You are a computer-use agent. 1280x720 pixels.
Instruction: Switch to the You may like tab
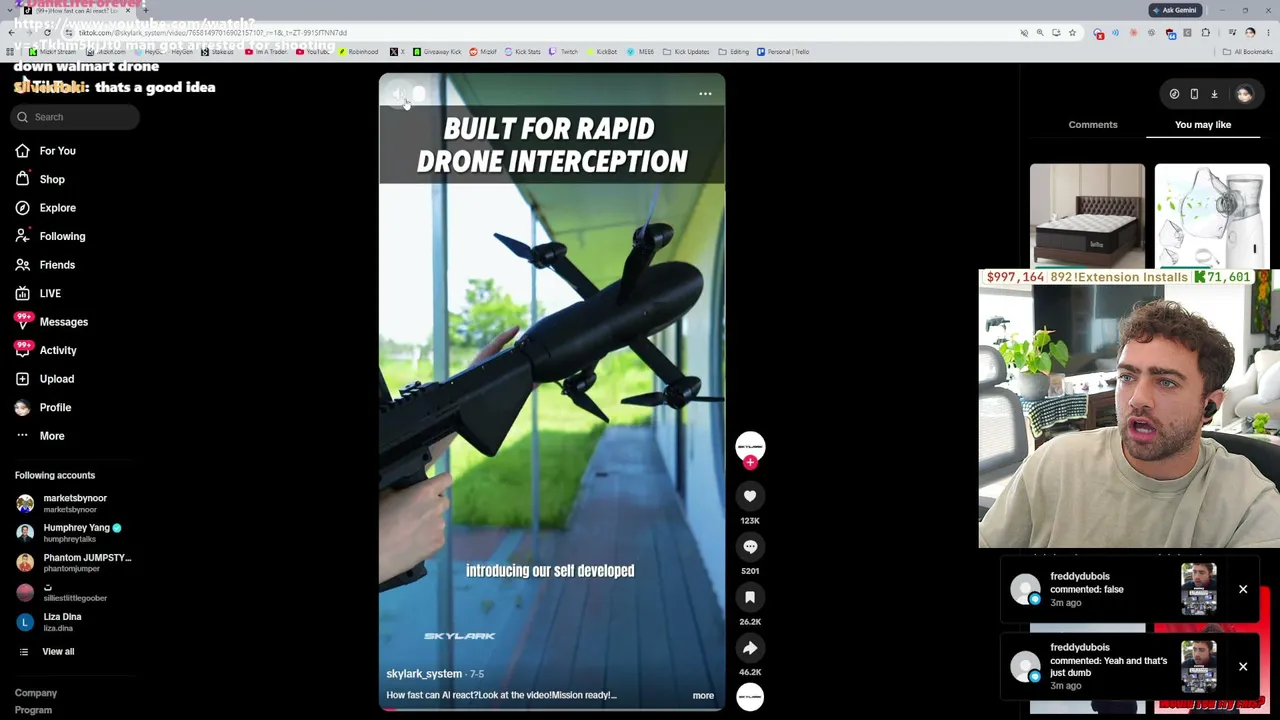[x=1203, y=125]
